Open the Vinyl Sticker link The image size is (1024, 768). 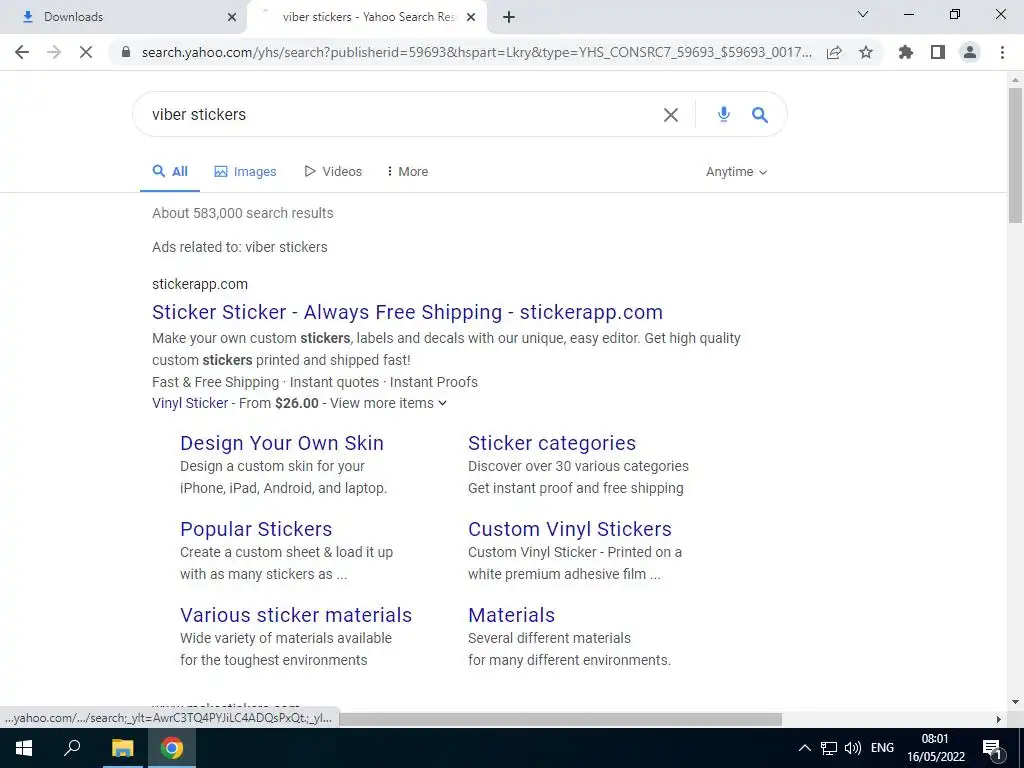190,403
